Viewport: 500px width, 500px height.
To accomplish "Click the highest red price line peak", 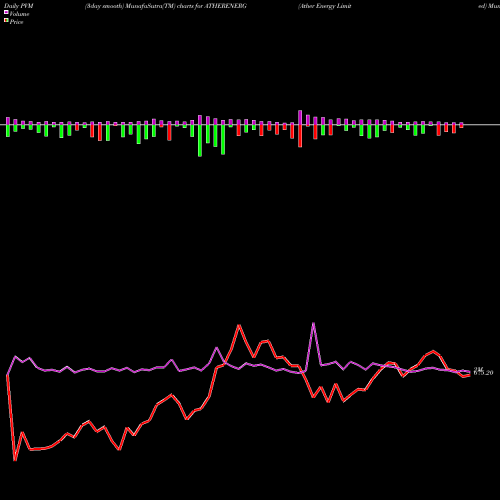I will [x=239, y=325].
